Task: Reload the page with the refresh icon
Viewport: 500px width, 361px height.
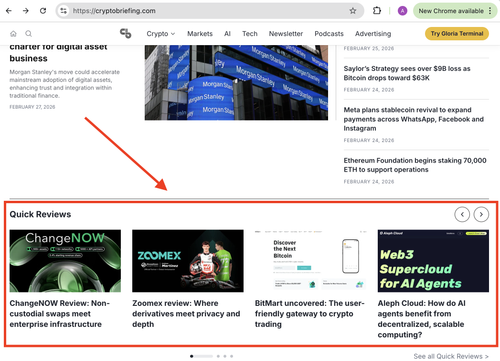Action: tap(43, 11)
